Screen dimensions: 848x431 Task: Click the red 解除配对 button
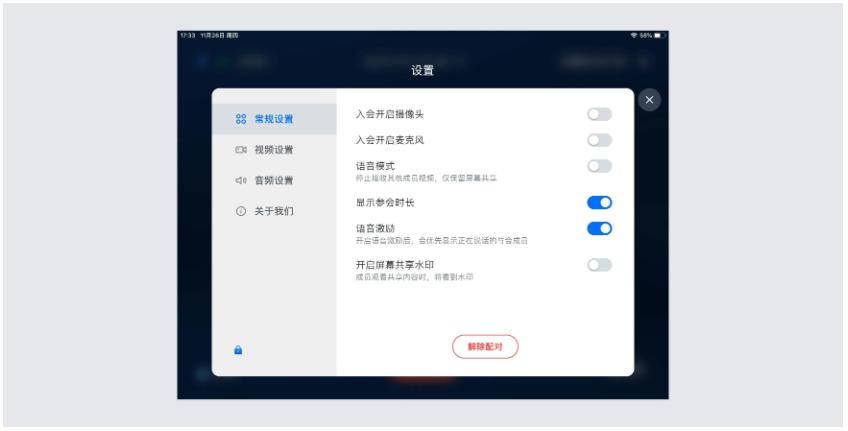pos(485,347)
